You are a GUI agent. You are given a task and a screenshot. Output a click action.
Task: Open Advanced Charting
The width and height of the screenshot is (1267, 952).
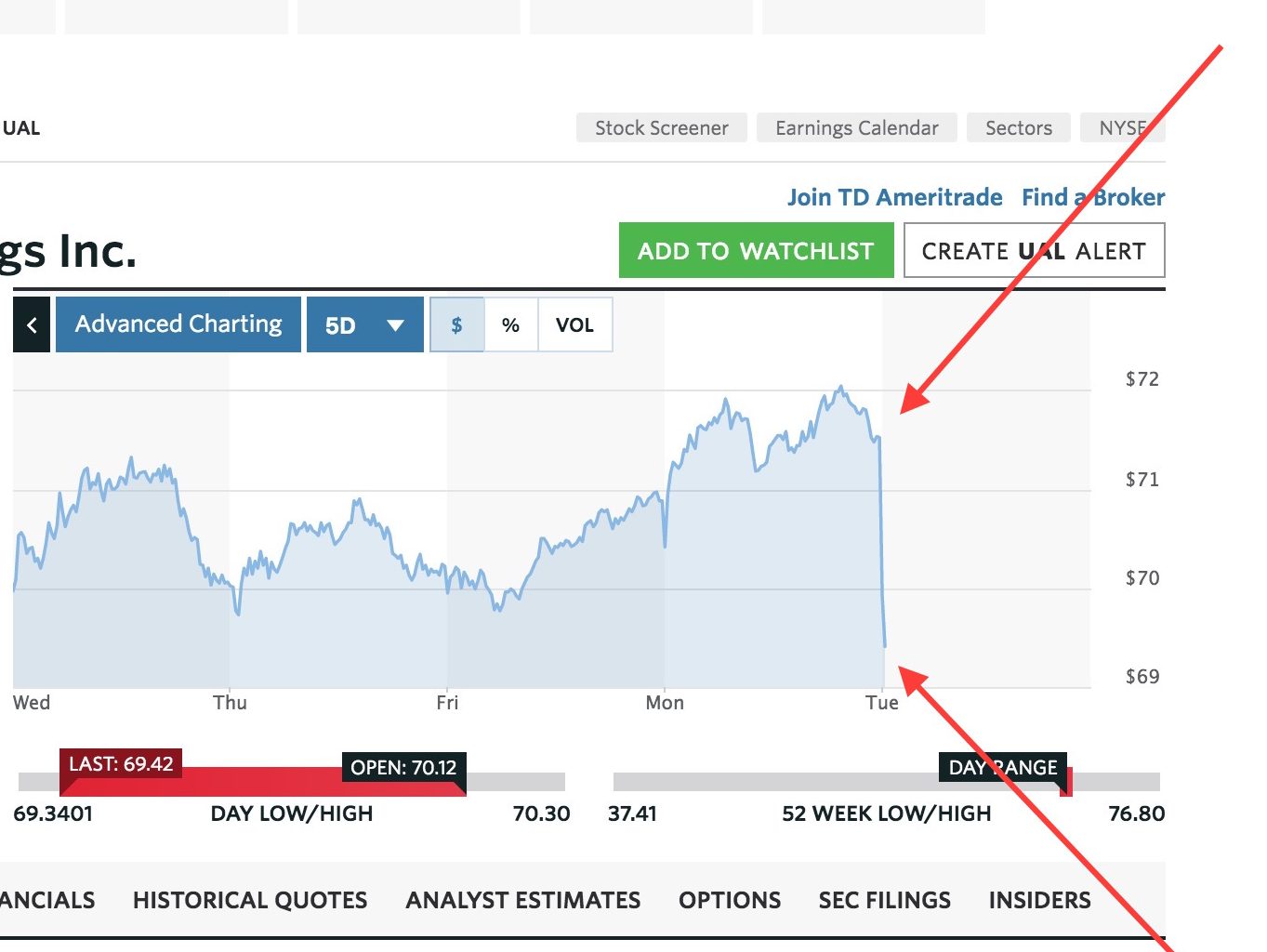point(178,324)
